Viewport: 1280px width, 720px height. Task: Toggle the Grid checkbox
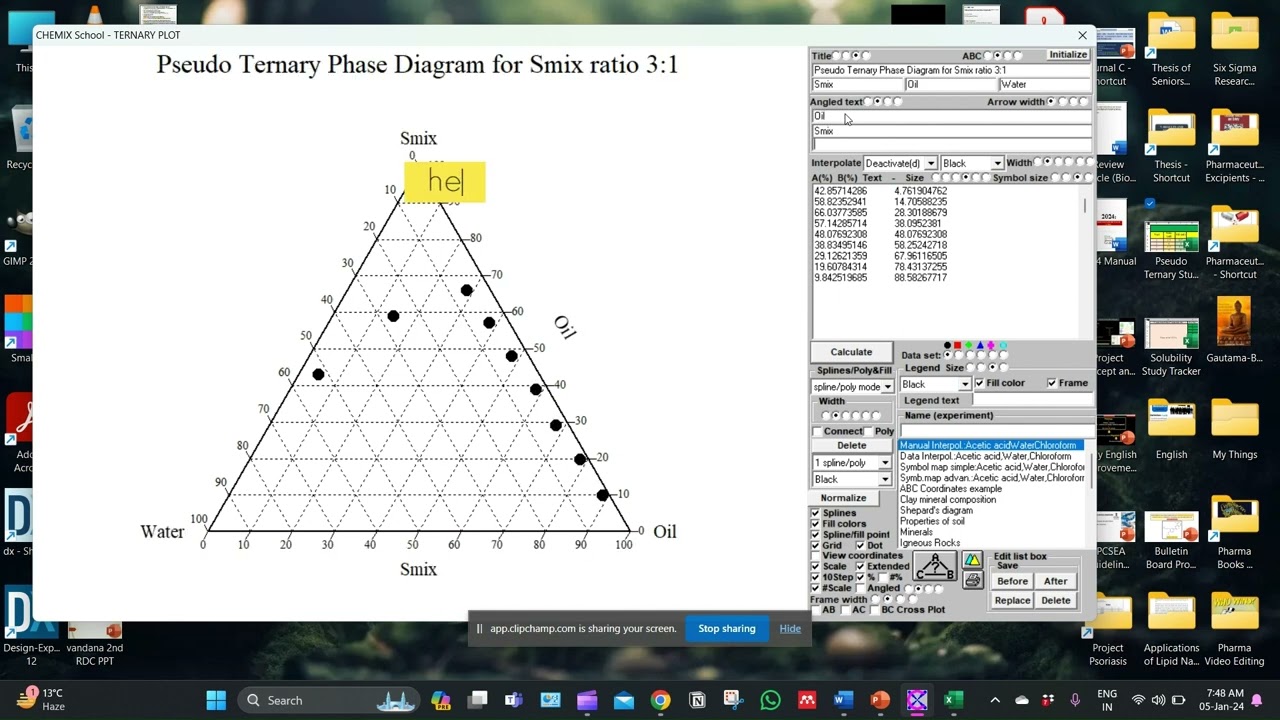coord(815,546)
